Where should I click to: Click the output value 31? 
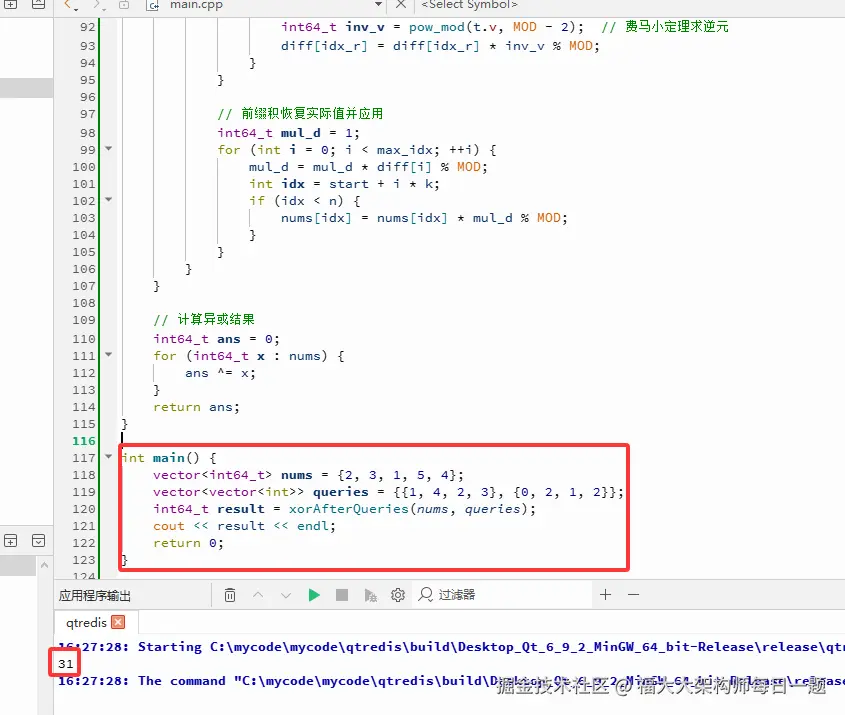pos(65,663)
